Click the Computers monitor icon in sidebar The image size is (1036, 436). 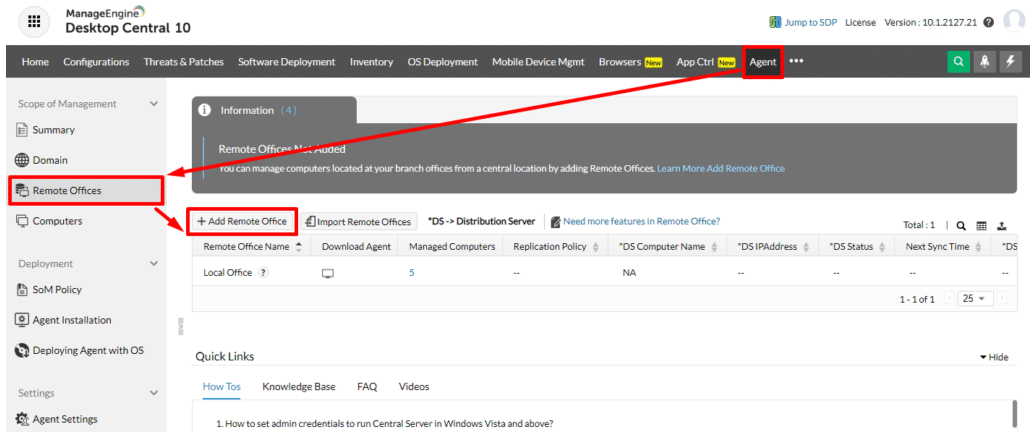click(x=21, y=221)
